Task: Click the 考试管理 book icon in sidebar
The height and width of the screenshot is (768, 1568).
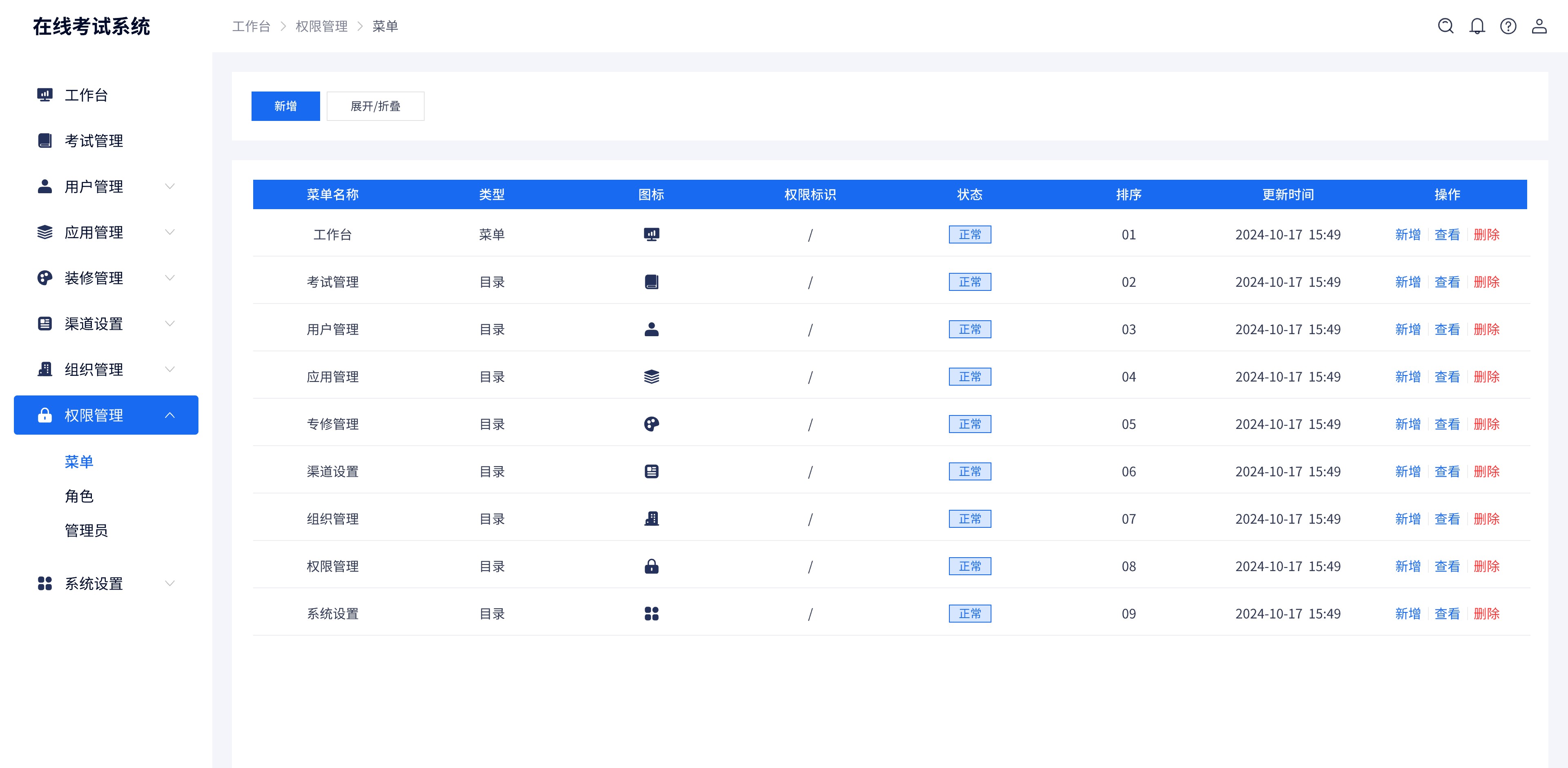Action: [45, 141]
